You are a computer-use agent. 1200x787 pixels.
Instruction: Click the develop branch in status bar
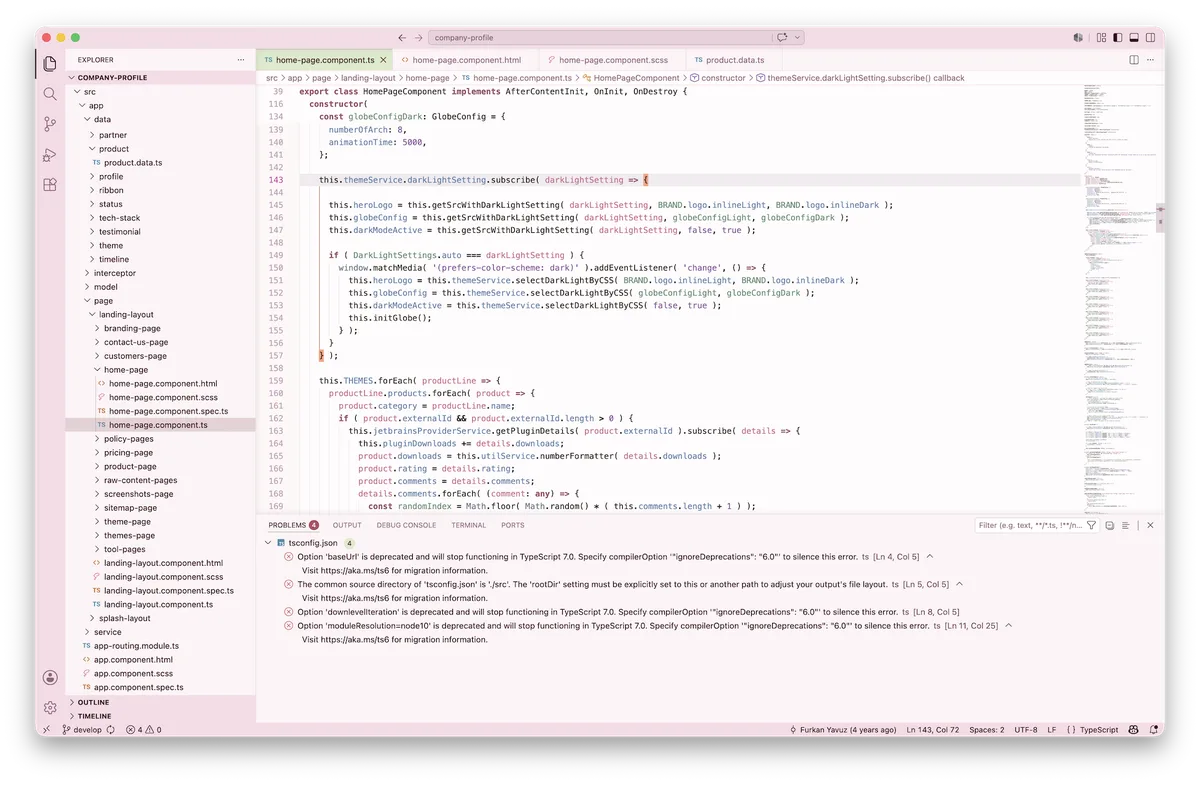tap(81, 730)
